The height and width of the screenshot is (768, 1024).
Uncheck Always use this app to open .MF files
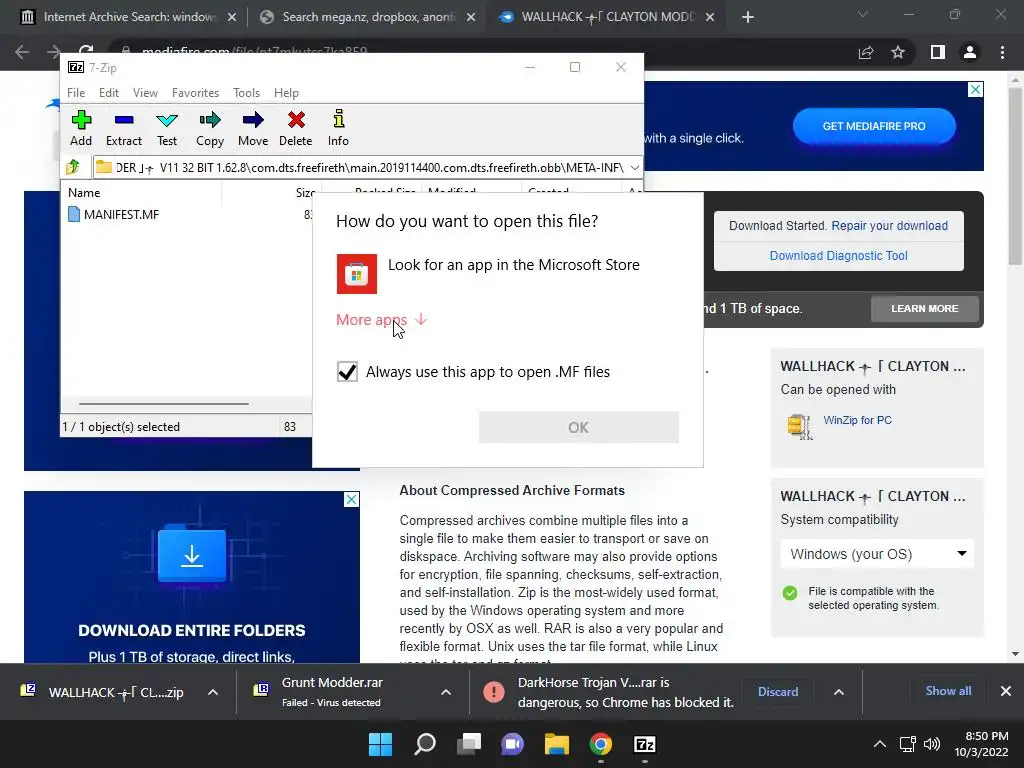click(347, 372)
